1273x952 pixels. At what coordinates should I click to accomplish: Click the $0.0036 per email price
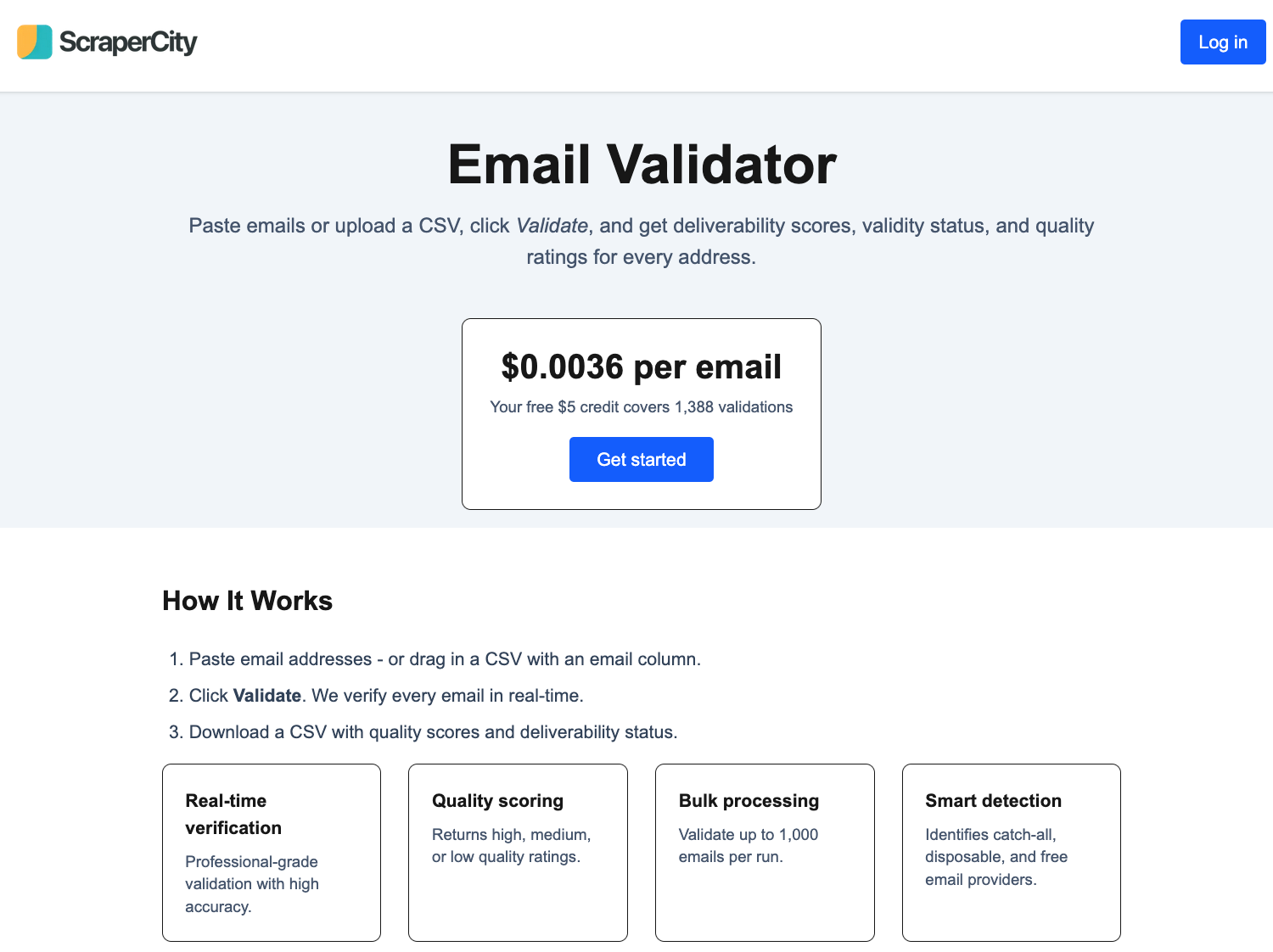(x=641, y=367)
